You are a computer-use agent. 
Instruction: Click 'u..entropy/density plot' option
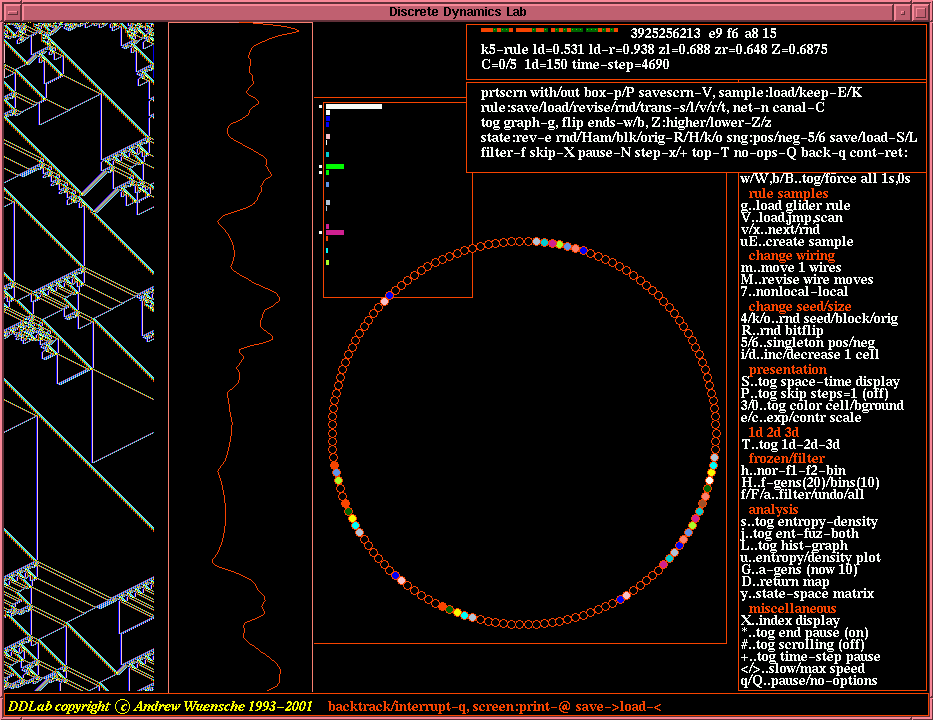click(810, 558)
